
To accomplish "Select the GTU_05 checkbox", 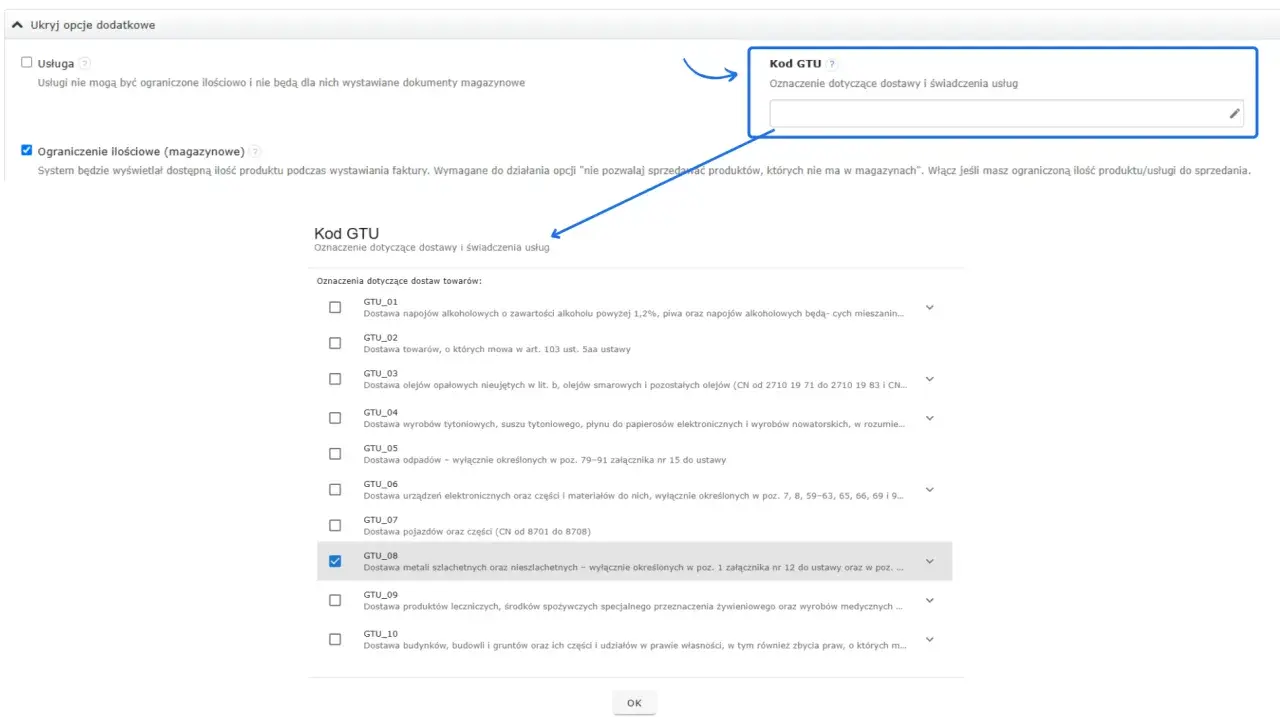I will pyautogui.click(x=335, y=453).
